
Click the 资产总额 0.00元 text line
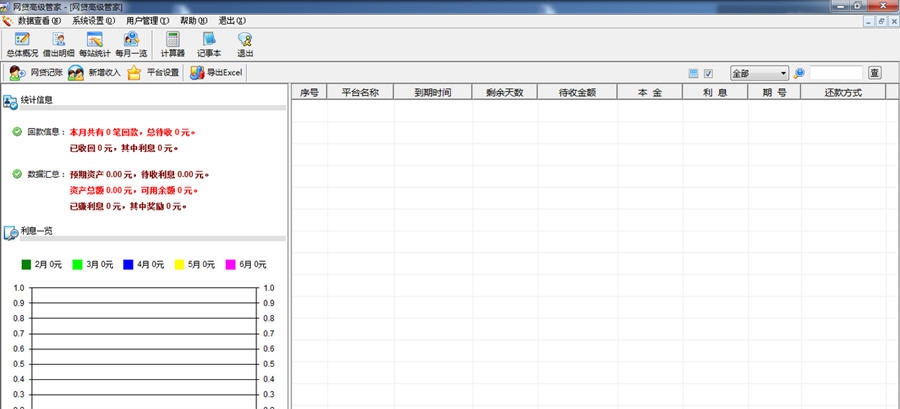click(x=134, y=190)
